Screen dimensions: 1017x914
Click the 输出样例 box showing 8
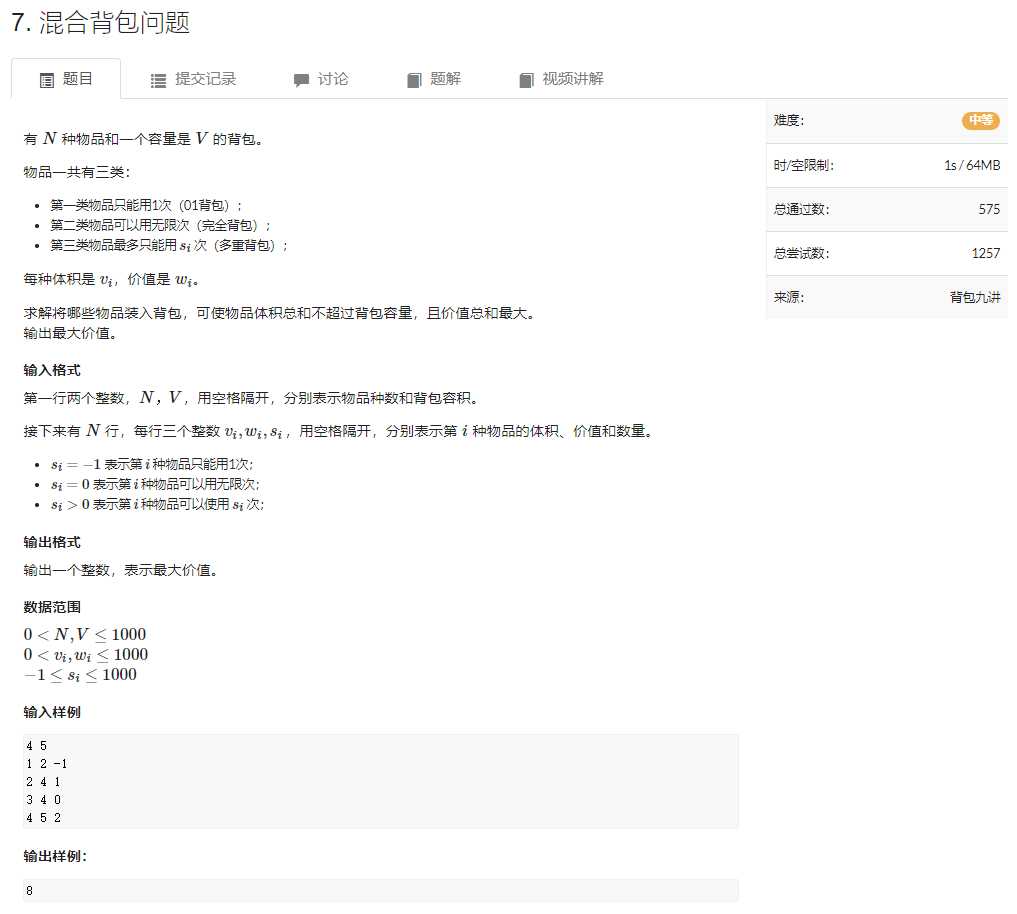[380, 890]
